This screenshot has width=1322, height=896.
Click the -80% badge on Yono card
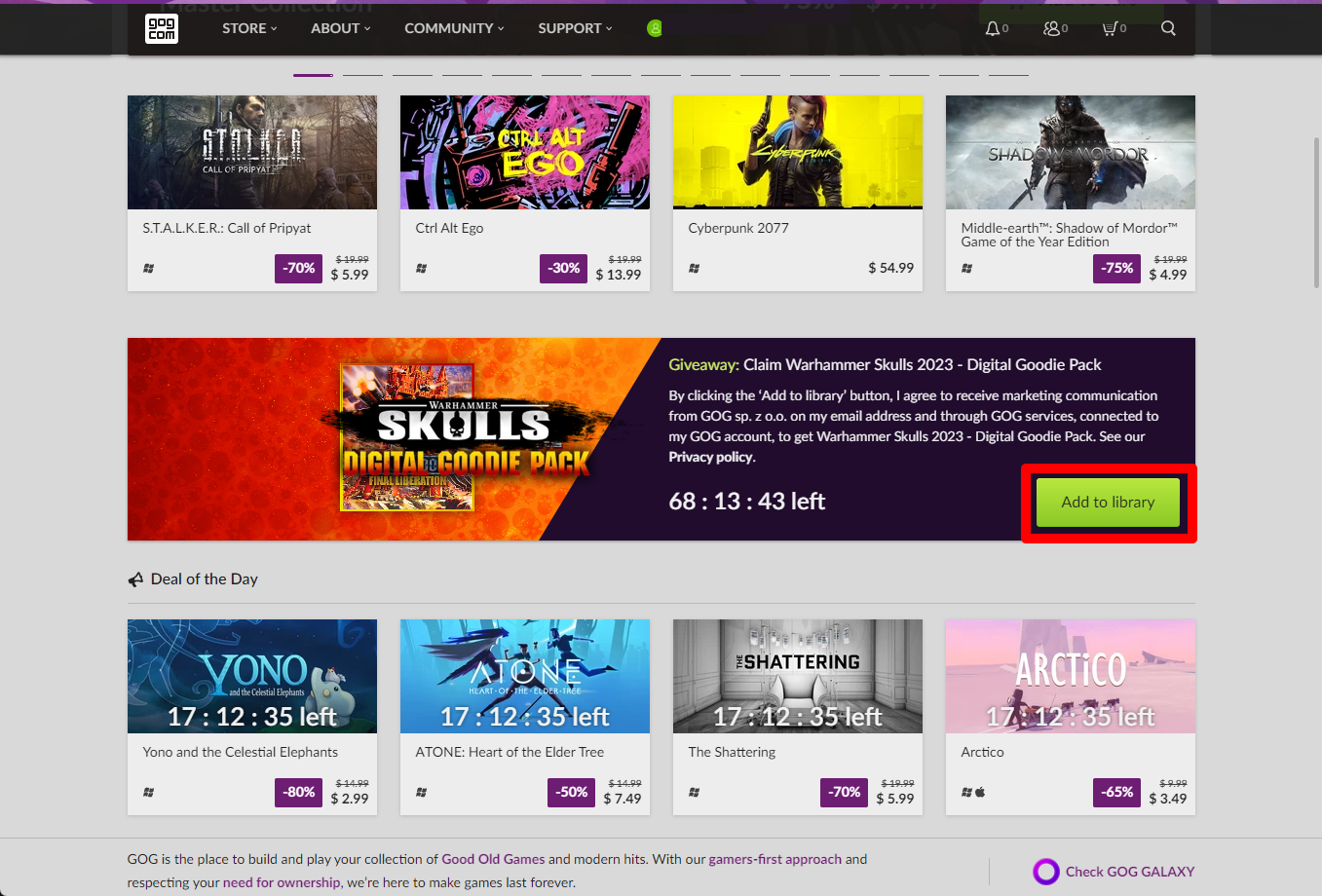point(298,792)
